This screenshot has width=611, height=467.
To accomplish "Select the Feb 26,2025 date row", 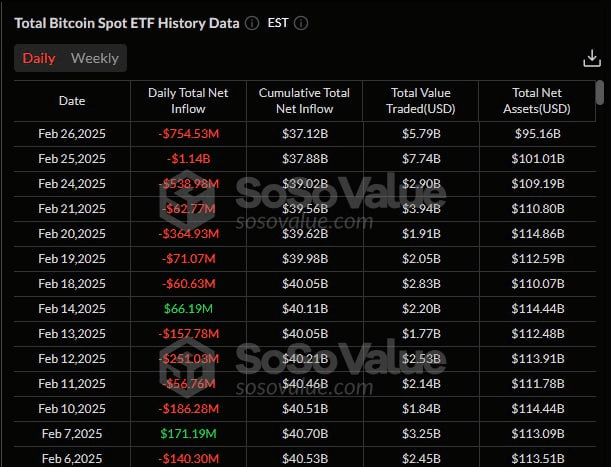I will point(72,134).
